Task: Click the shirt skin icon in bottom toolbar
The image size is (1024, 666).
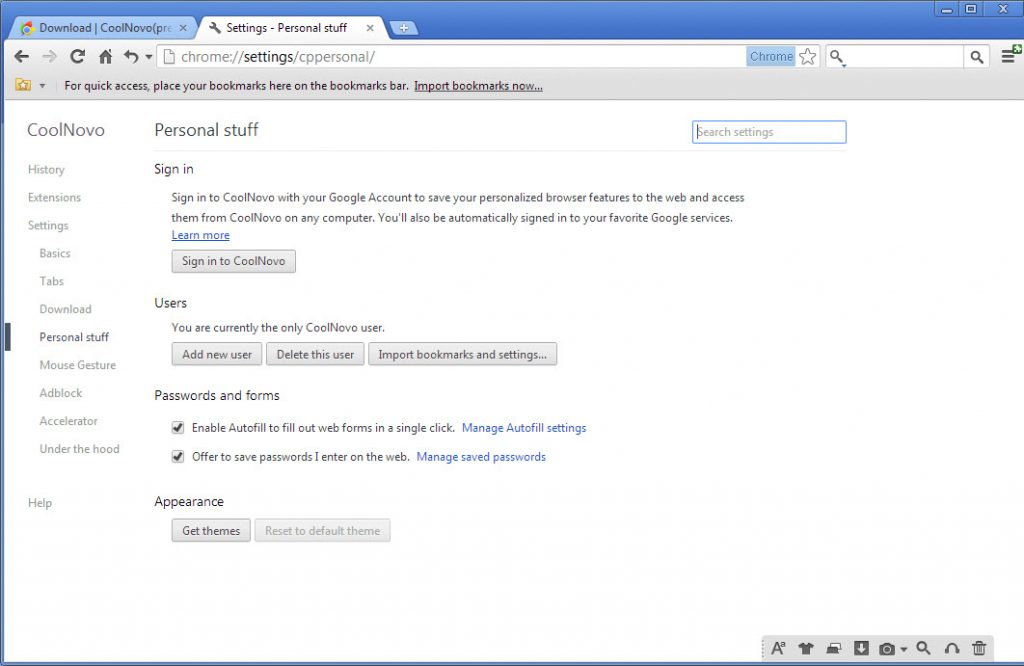Action: (x=806, y=648)
